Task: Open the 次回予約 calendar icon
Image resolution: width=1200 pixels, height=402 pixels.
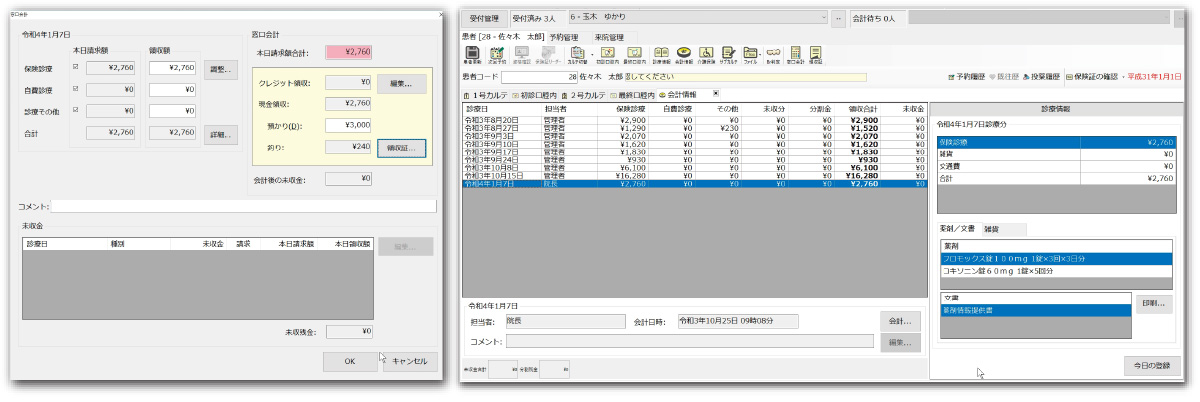Action: tap(497, 54)
